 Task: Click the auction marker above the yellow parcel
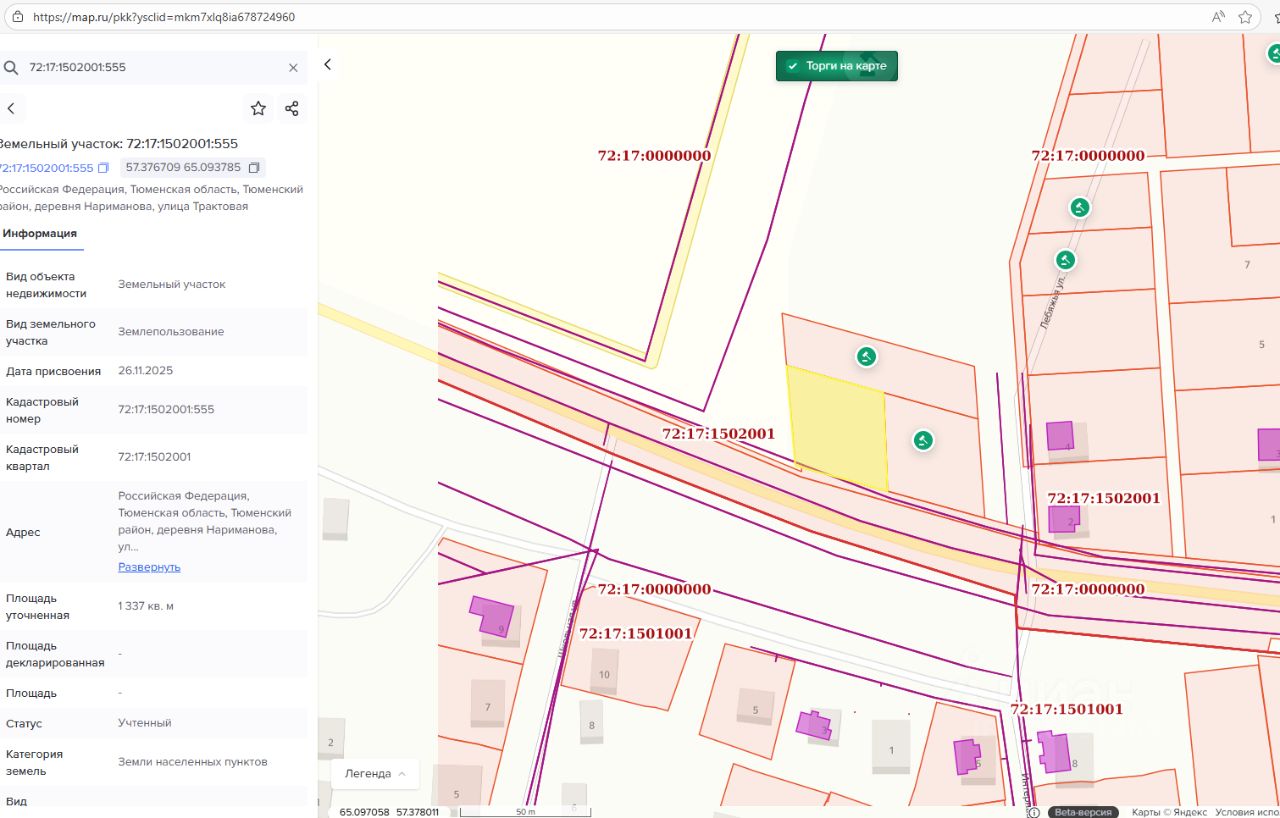pyautogui.click(x=866, y=356)
